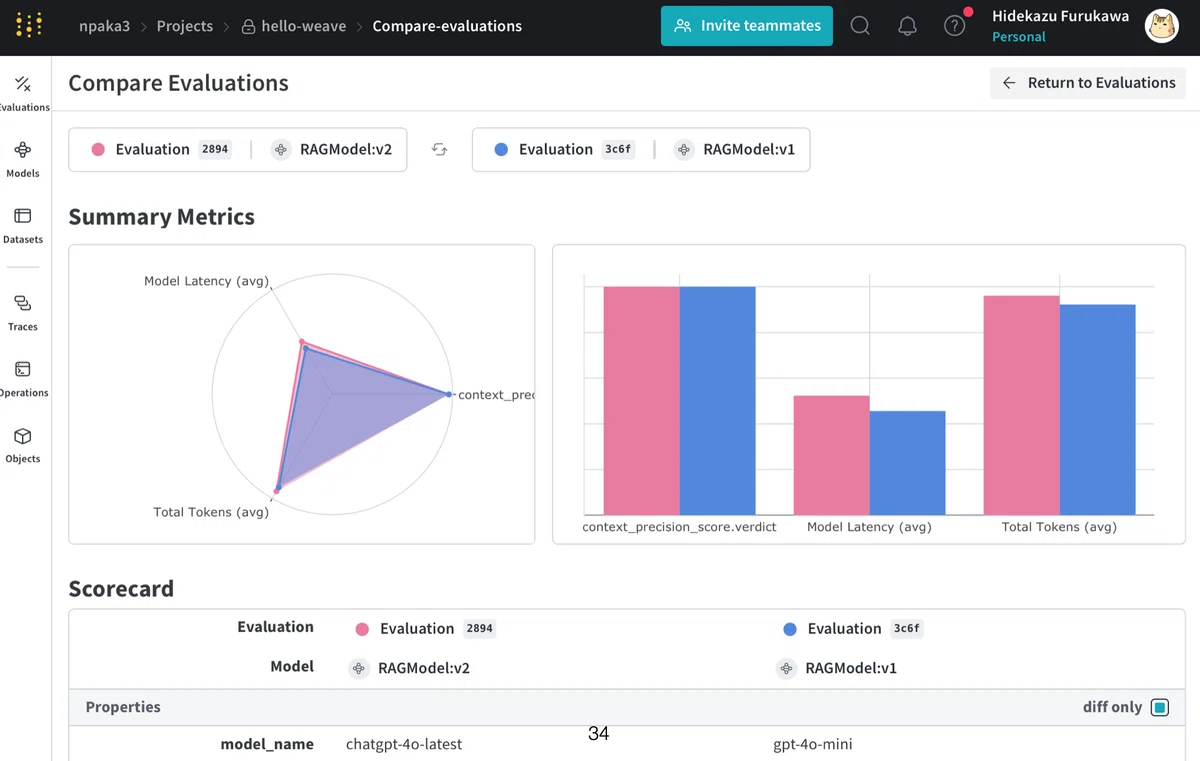1200x761 pixels.
Task: Click pink Model Latency bar
Action: (x=832, y=455)
